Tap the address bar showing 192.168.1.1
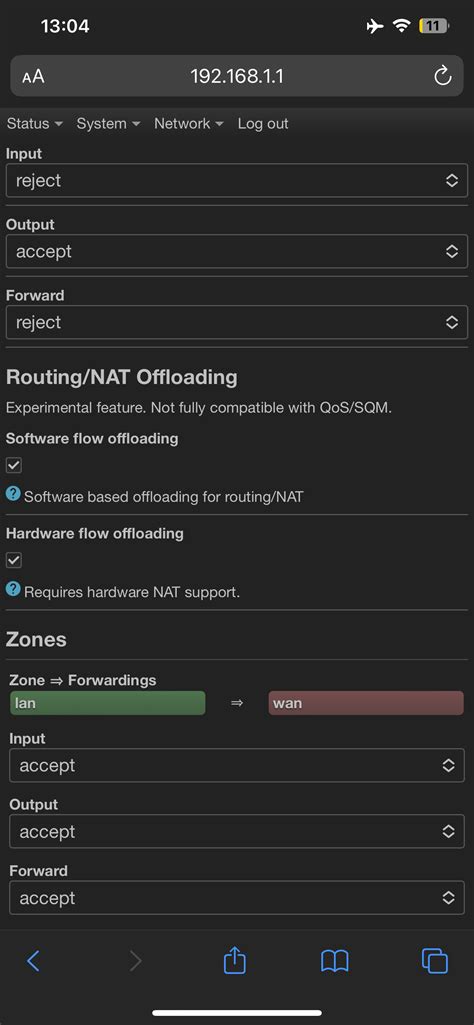The image size is (474, 1025). pyautogui.click(x=237, y=76)
